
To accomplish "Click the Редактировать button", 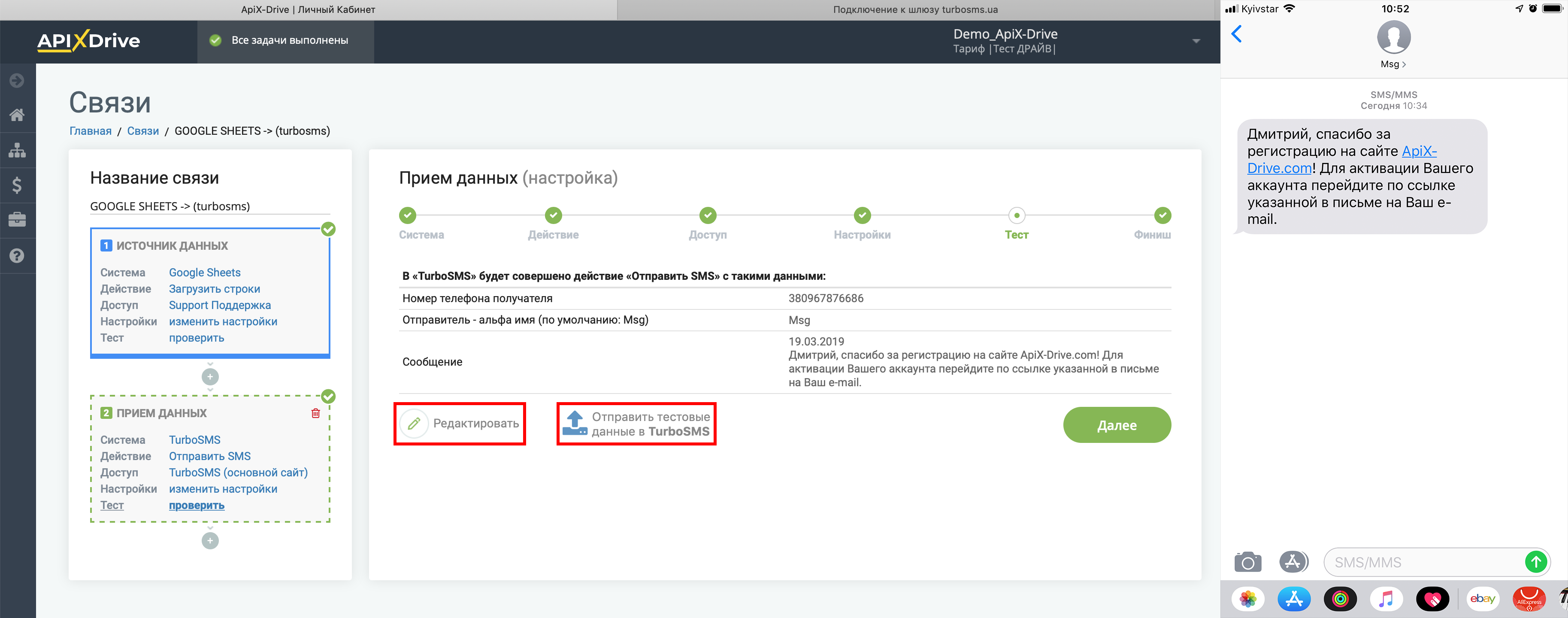I will click(460, 424).
